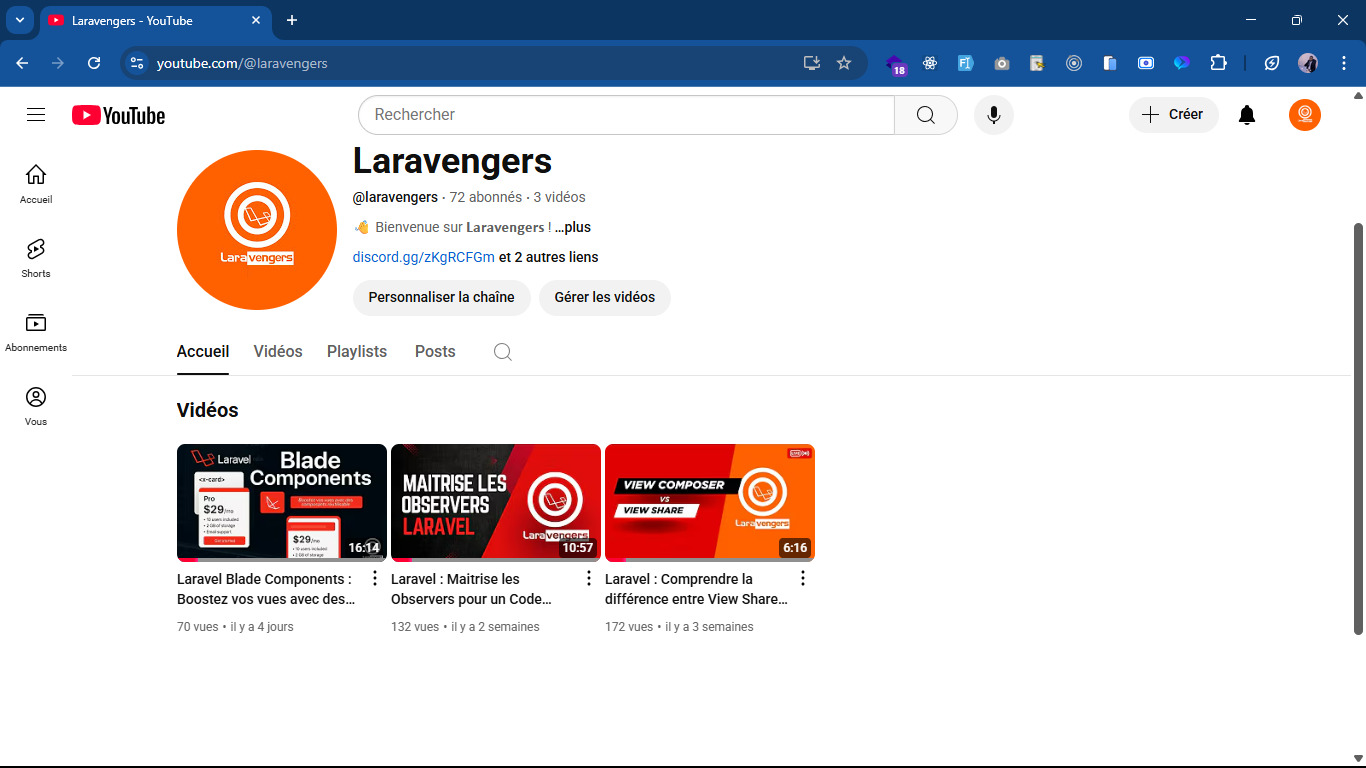1366x768 pixels.
Task: Click the camera screenshot extension icon
Action: click(x=1002, y=63)
